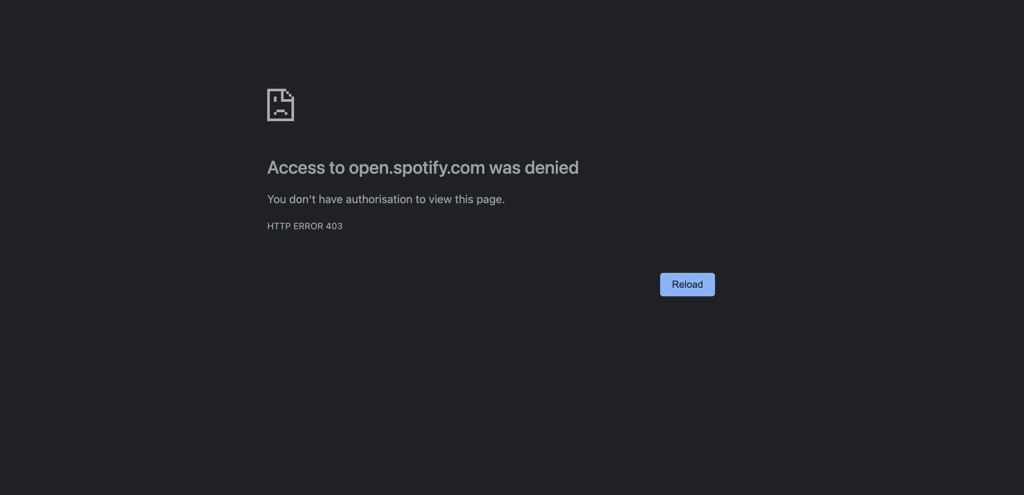Select the 'Access to open.spotify.com was denied' heading

click(423, 168)
